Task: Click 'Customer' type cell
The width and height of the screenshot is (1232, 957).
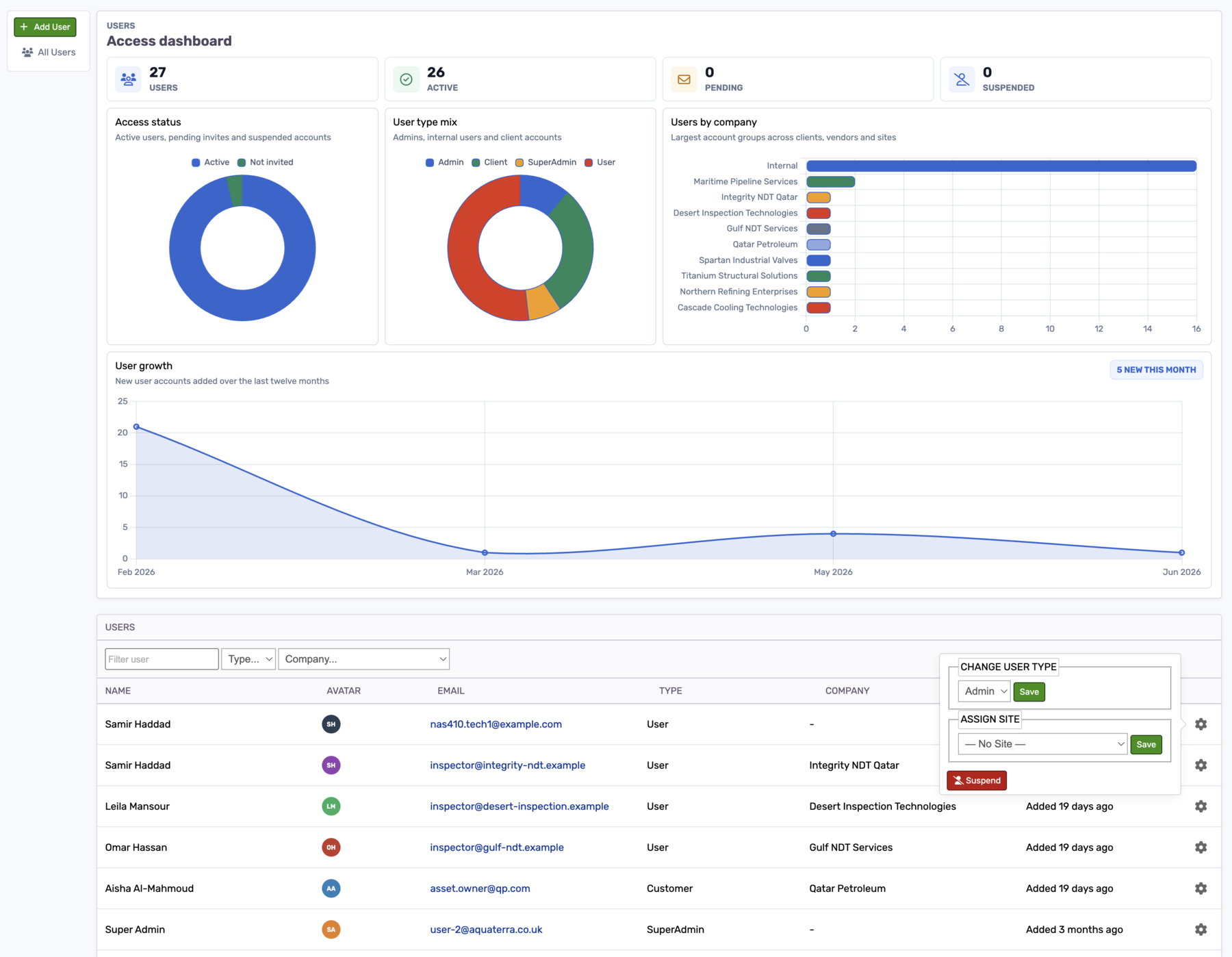Action: pyautogui.click(x=669, y=889)
